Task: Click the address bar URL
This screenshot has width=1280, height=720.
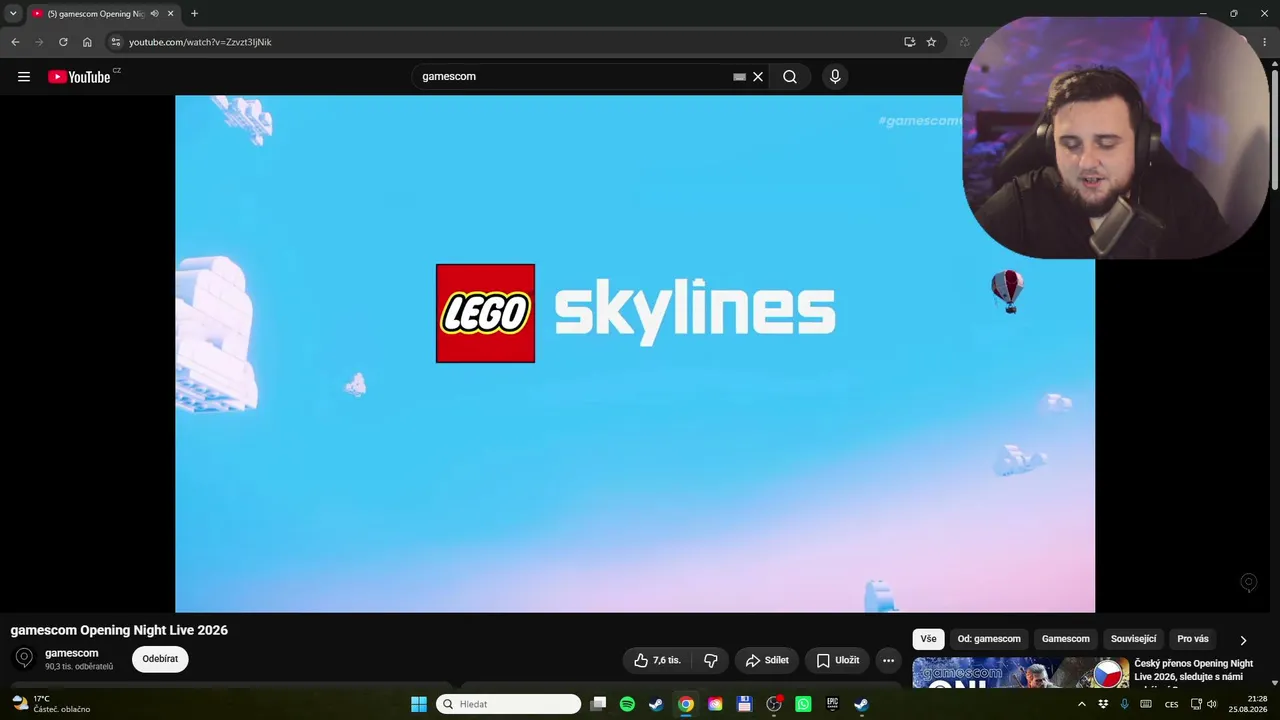Action: tap(200, 42)
